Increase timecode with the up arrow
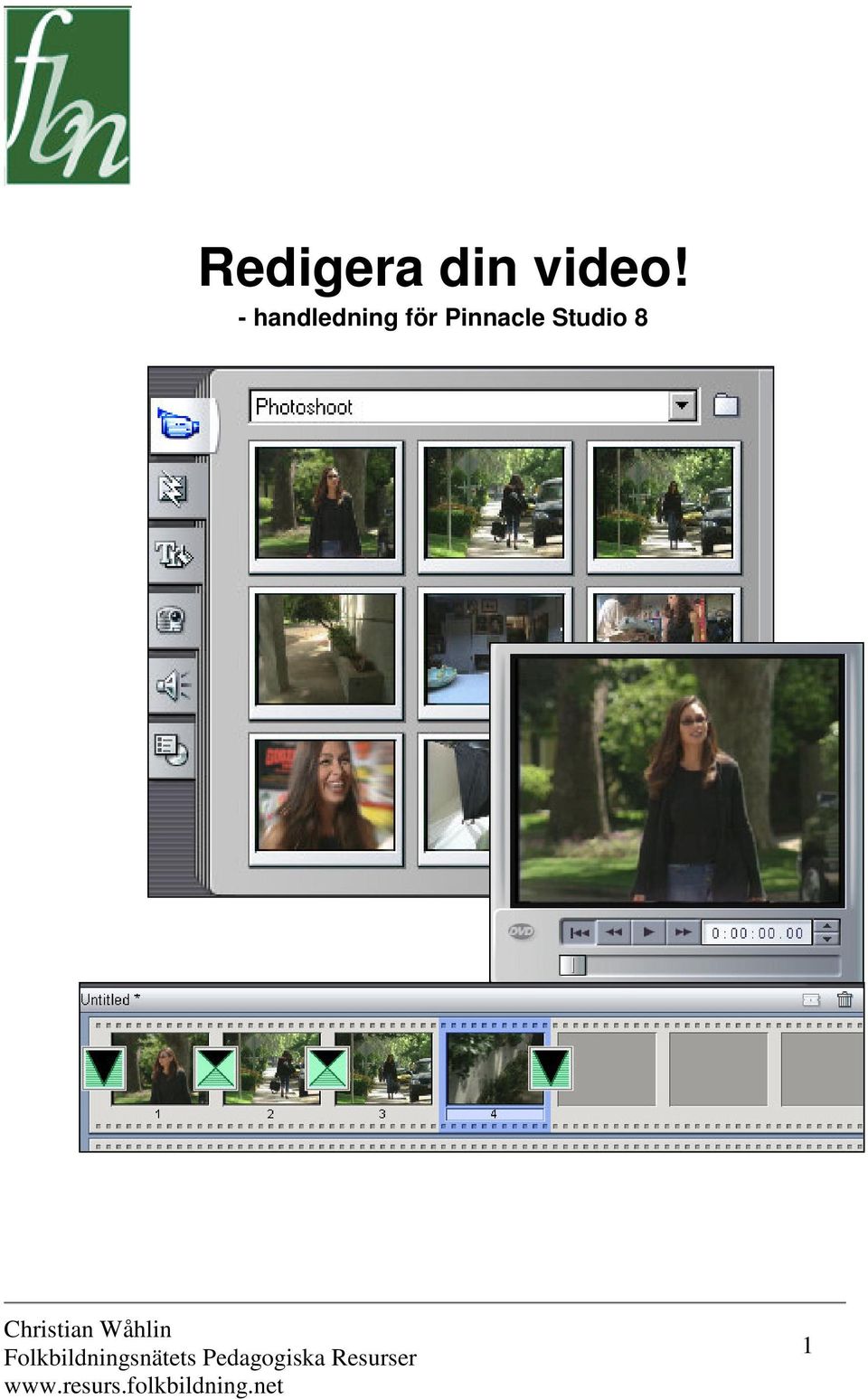The width and height of the screenshot is (868, 1399). pos(826,926)
